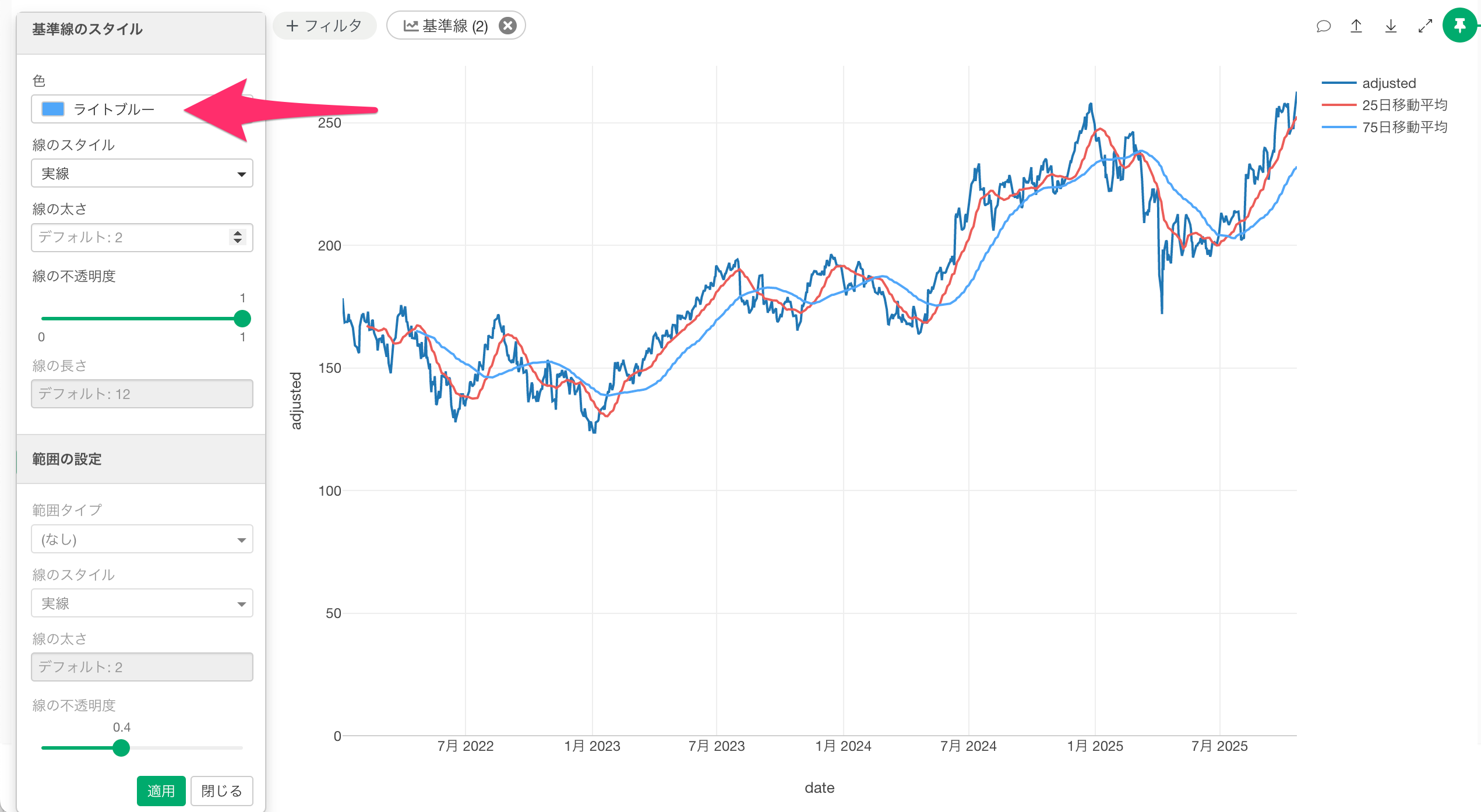
Task: Click the 適用 button
Action: [x=161, y=790]
